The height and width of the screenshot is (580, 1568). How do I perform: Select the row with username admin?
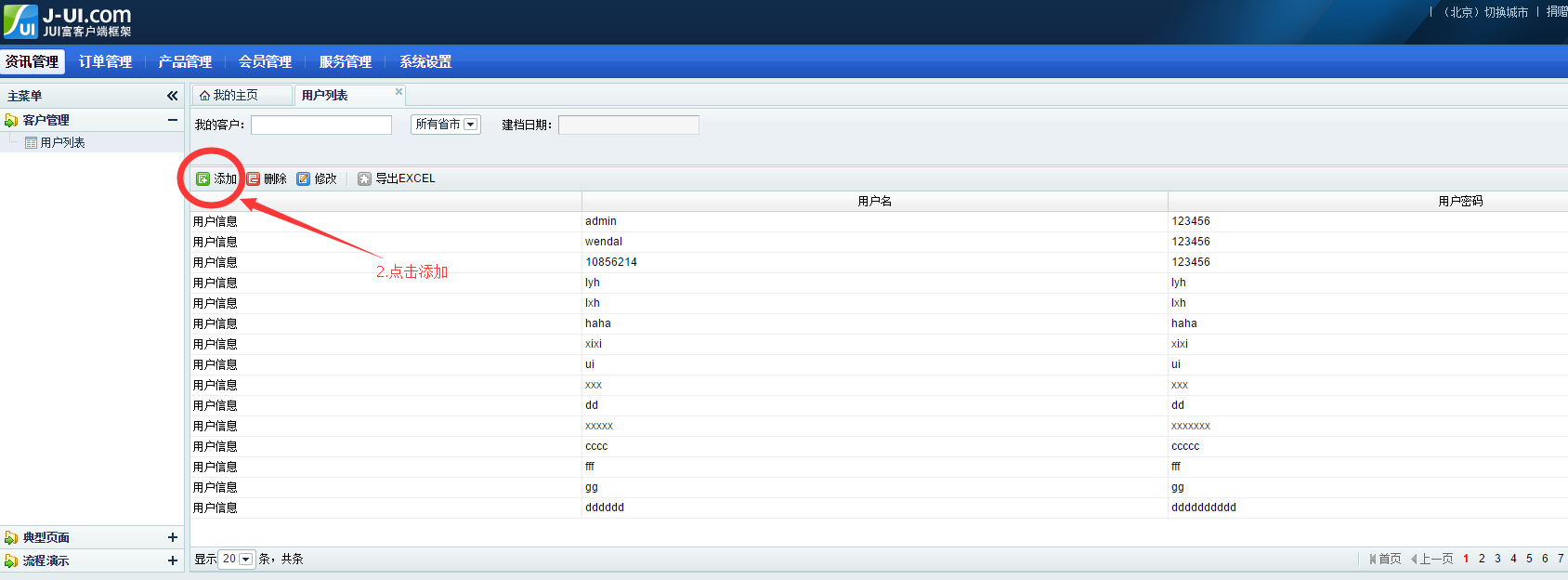[x=879, y=221]
